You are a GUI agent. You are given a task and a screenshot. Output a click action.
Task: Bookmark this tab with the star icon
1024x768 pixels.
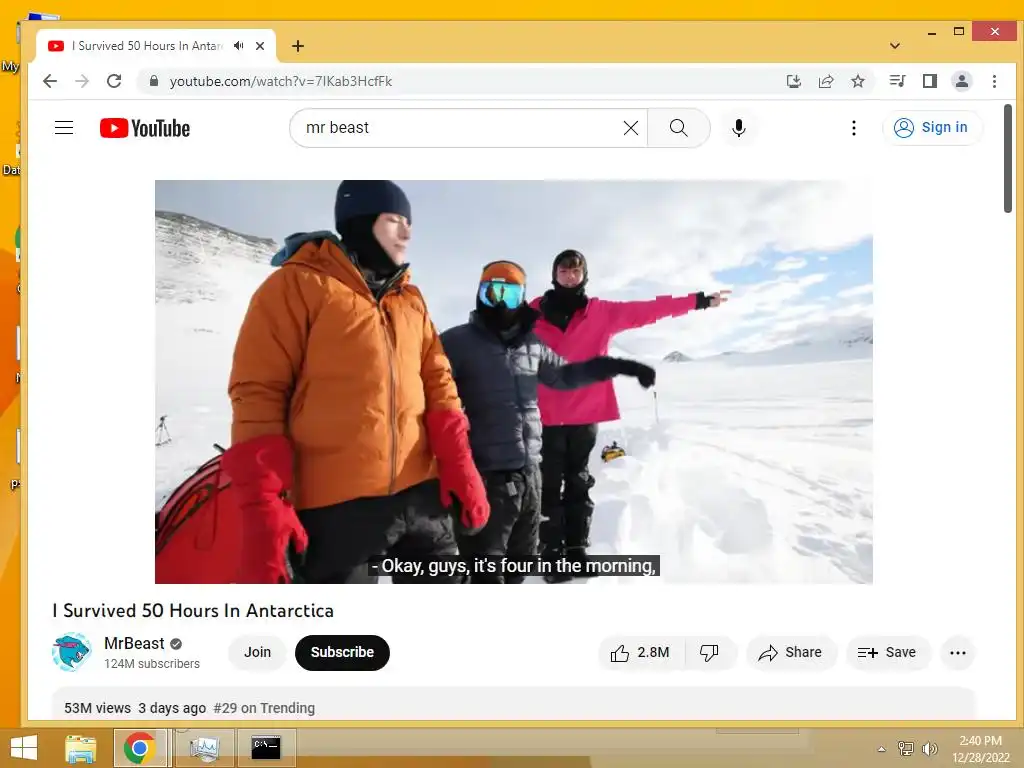[858, 81]
